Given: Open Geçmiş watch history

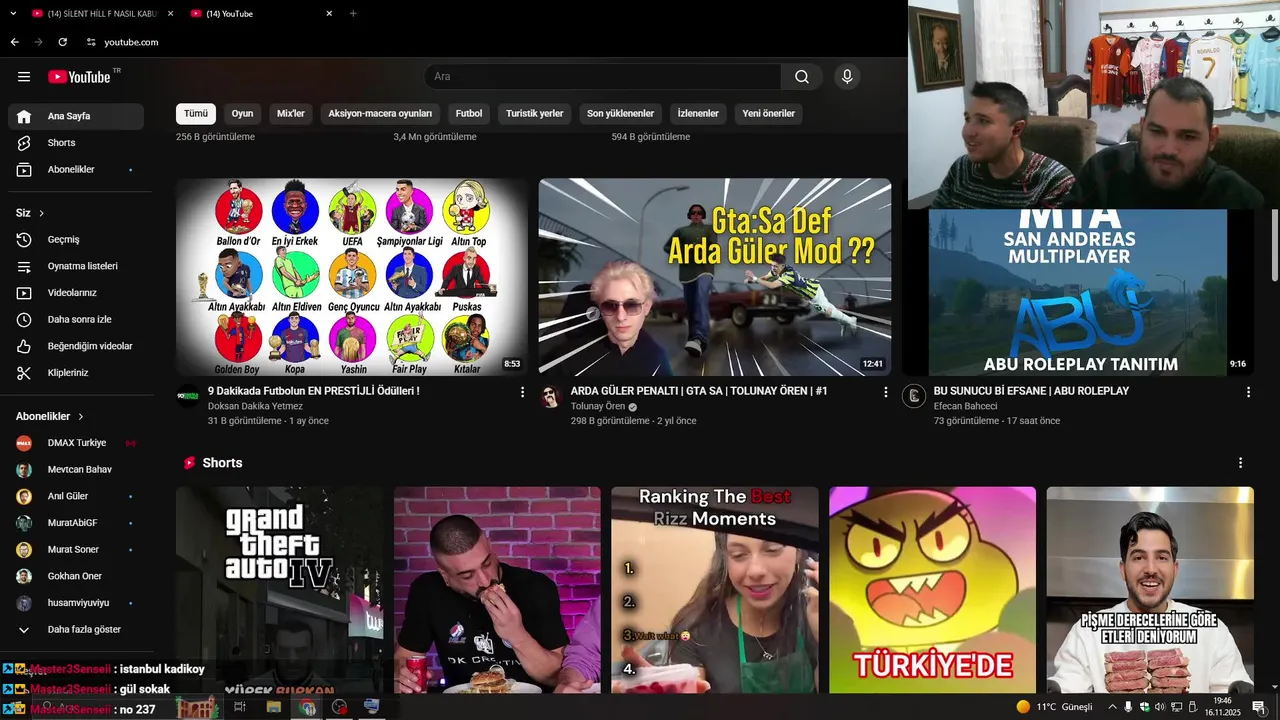Looking at the screenshot, I should pyautogui.click(x=76, y=240).
